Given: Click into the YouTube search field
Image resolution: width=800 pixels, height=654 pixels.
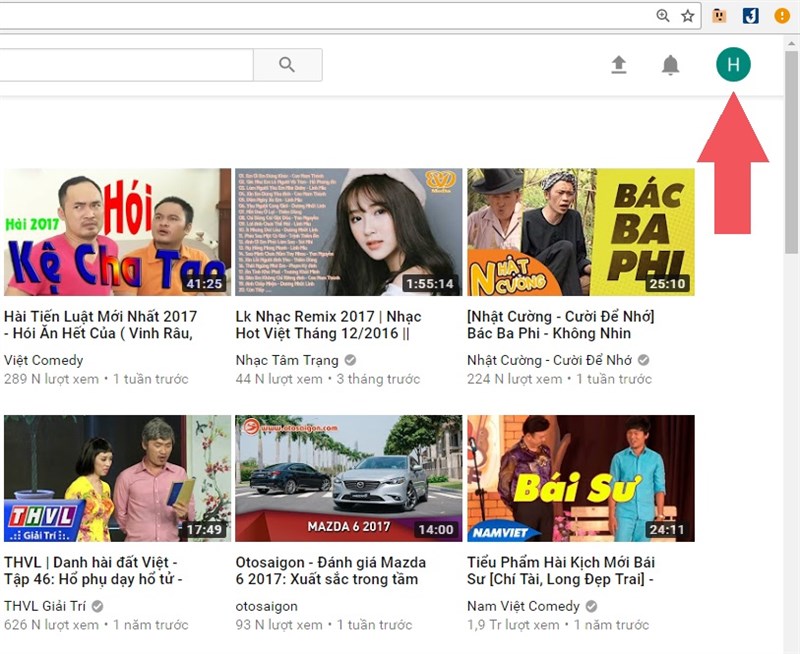Looking at the screenshot, I should 125,65.
